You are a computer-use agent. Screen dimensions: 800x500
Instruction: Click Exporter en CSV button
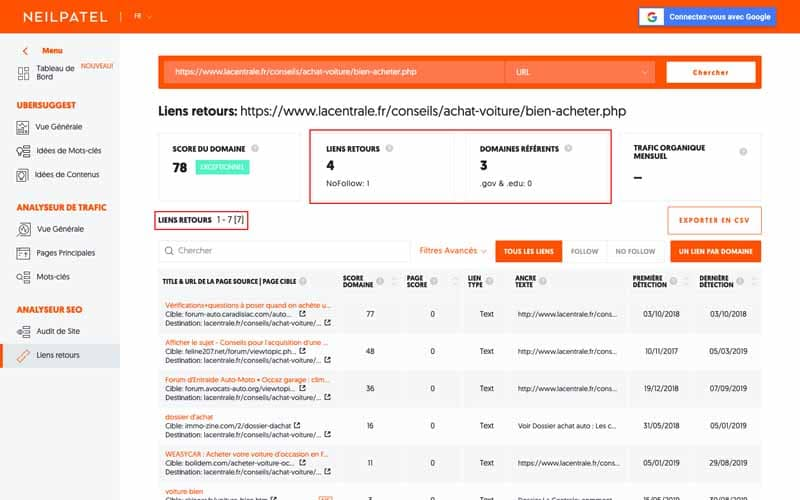[x=714, y=220]
